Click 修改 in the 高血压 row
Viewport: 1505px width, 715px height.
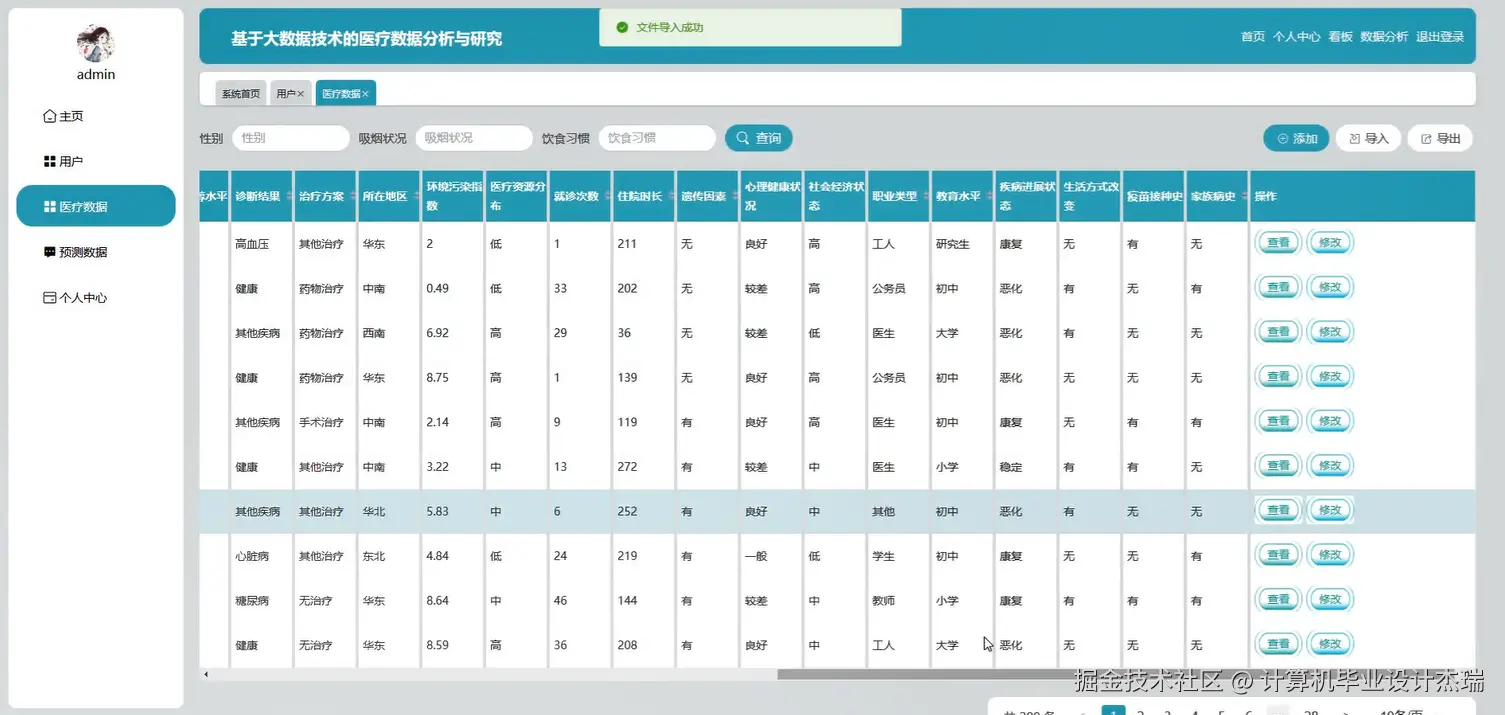[x=1330, y=243]
